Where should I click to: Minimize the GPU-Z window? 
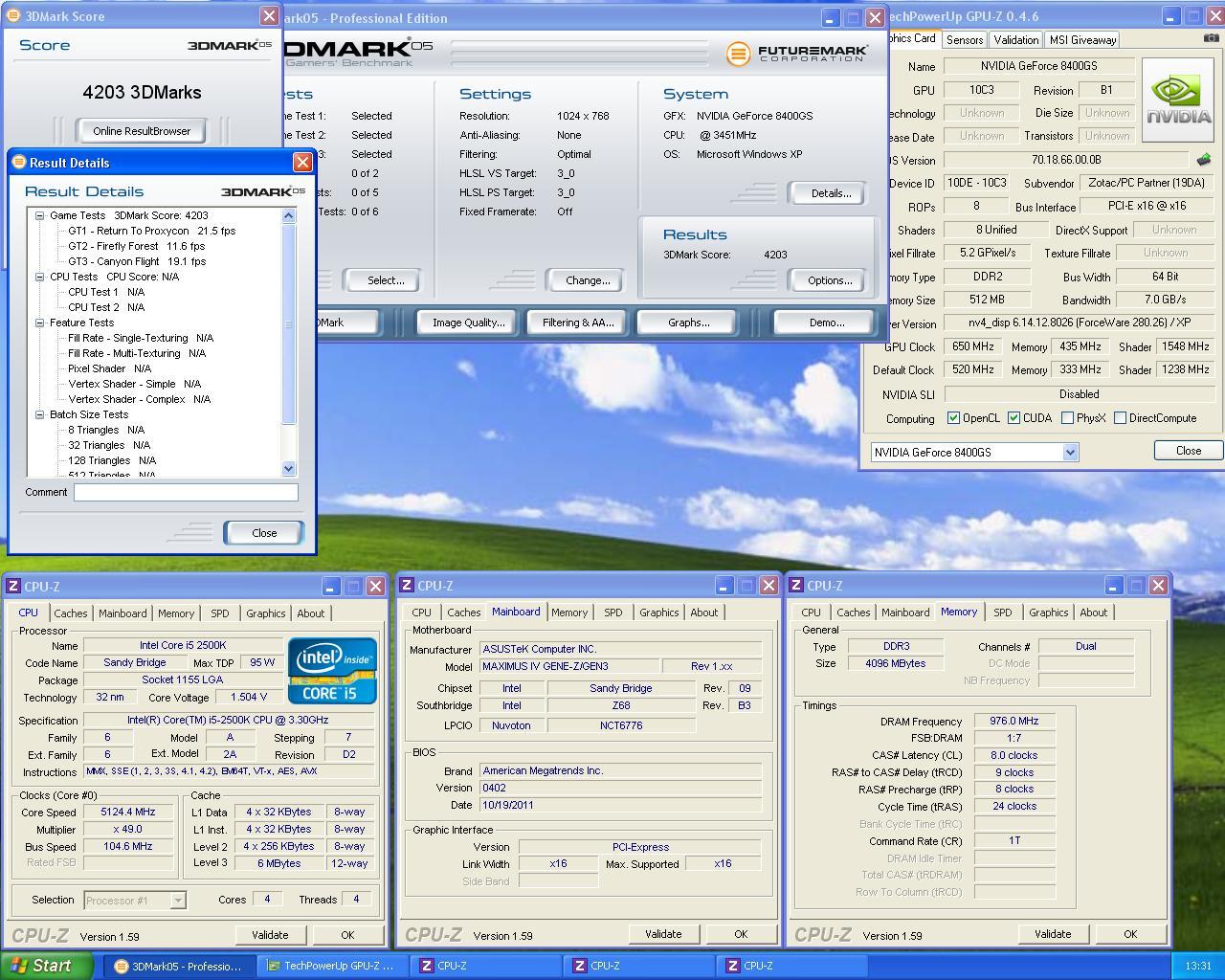tap(1171, 16)
